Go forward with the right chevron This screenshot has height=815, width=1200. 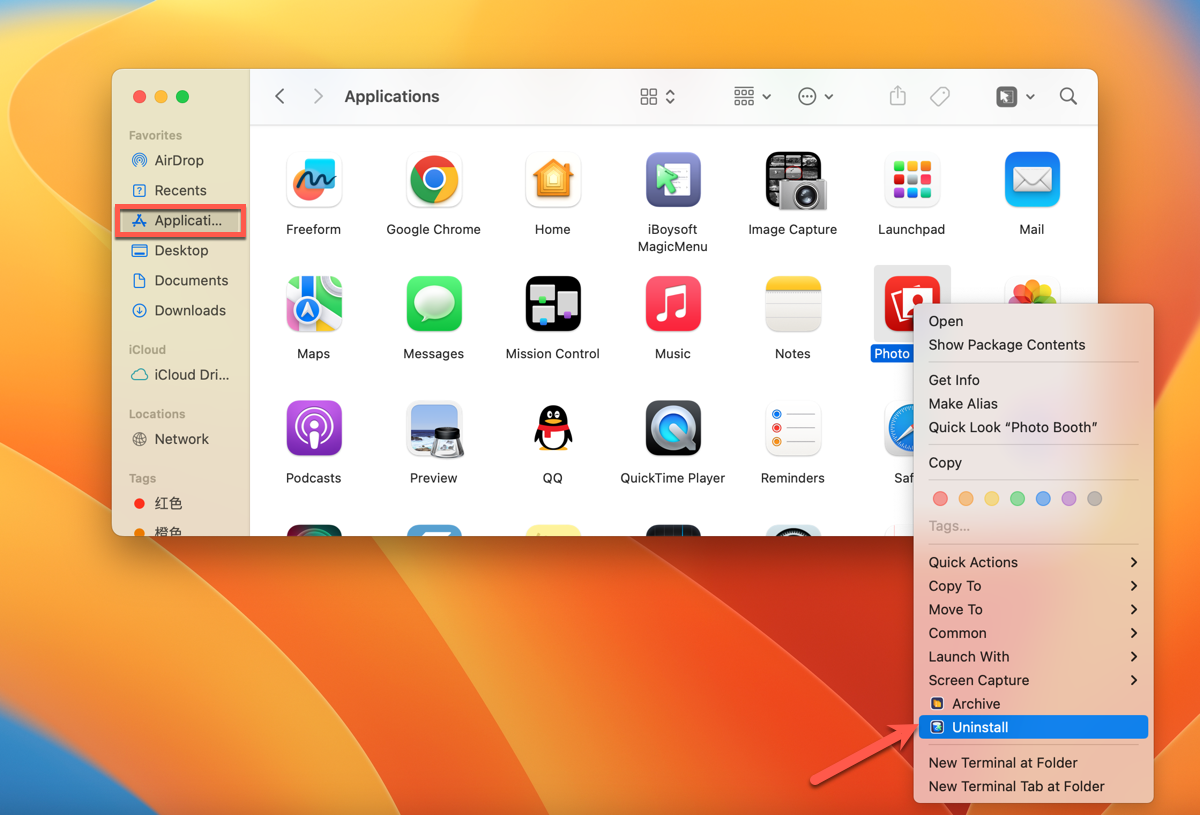[x=318, y=96]
